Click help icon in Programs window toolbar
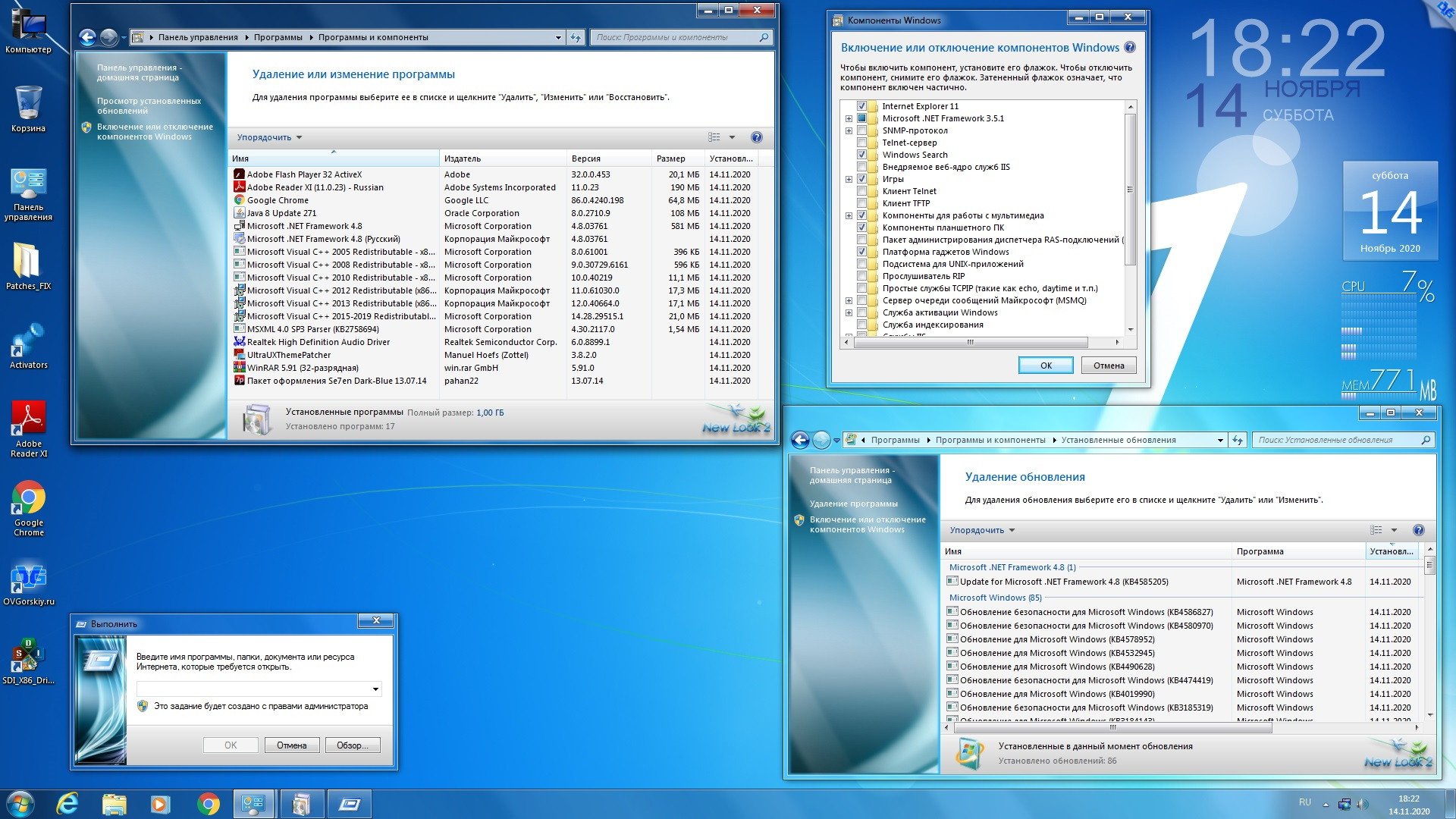Viewport: 1456px width, 819px height. 756,137
